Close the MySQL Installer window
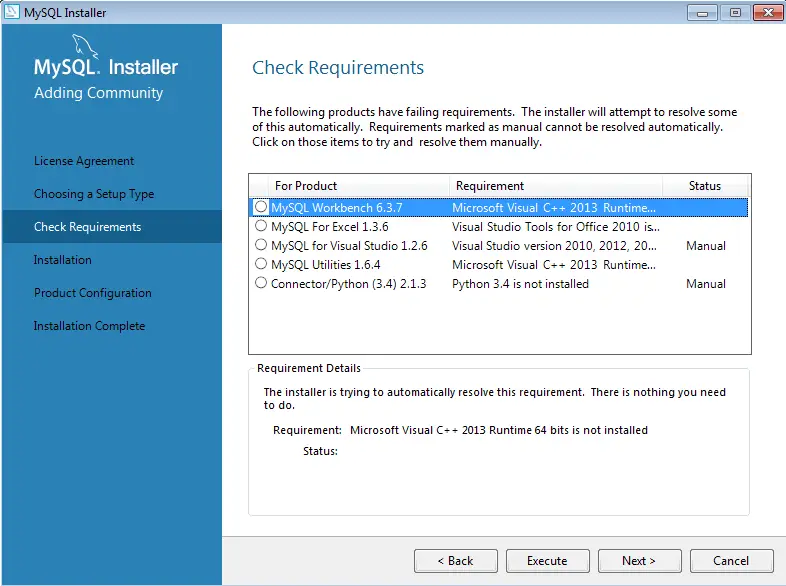Image resolution: width=786 pixels, height=586 pixels. 768,13
